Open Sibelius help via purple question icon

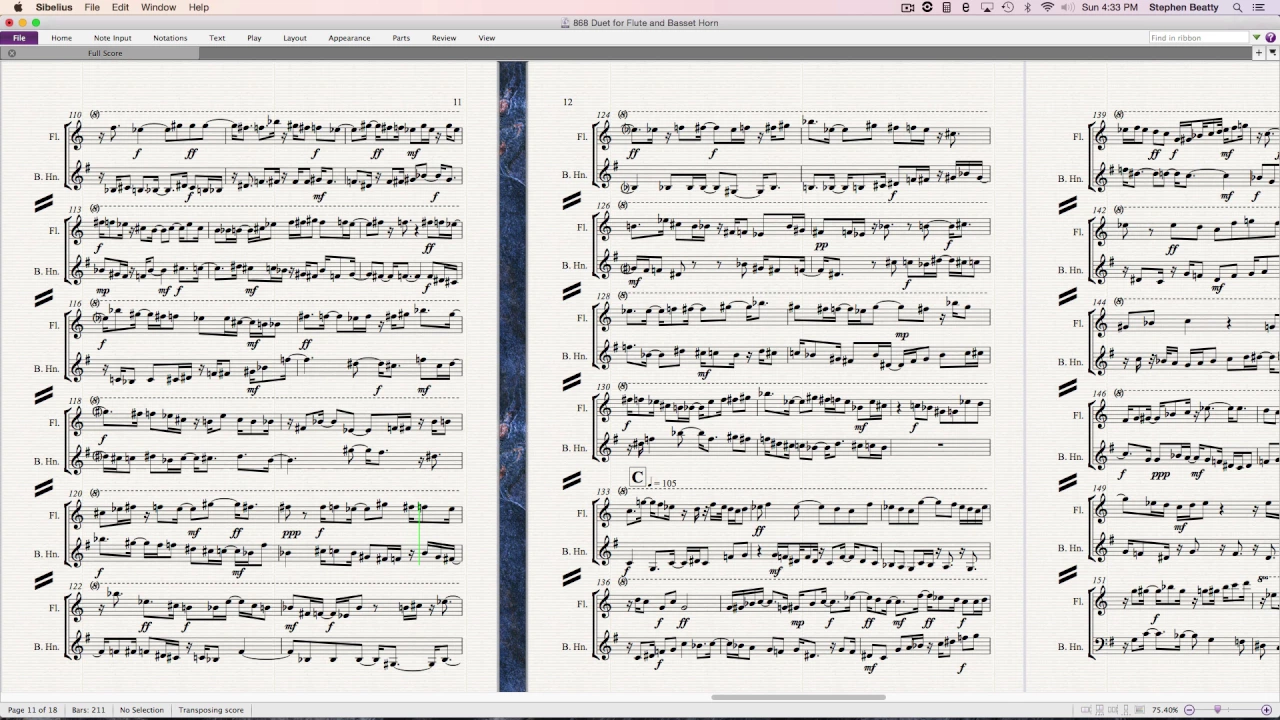1271,38
